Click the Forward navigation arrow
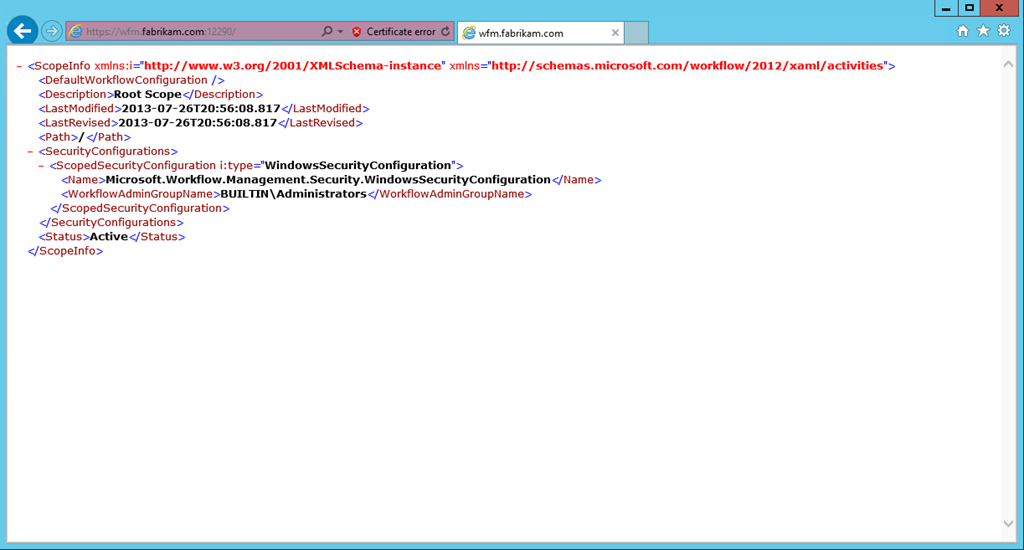 click(52, 31)
